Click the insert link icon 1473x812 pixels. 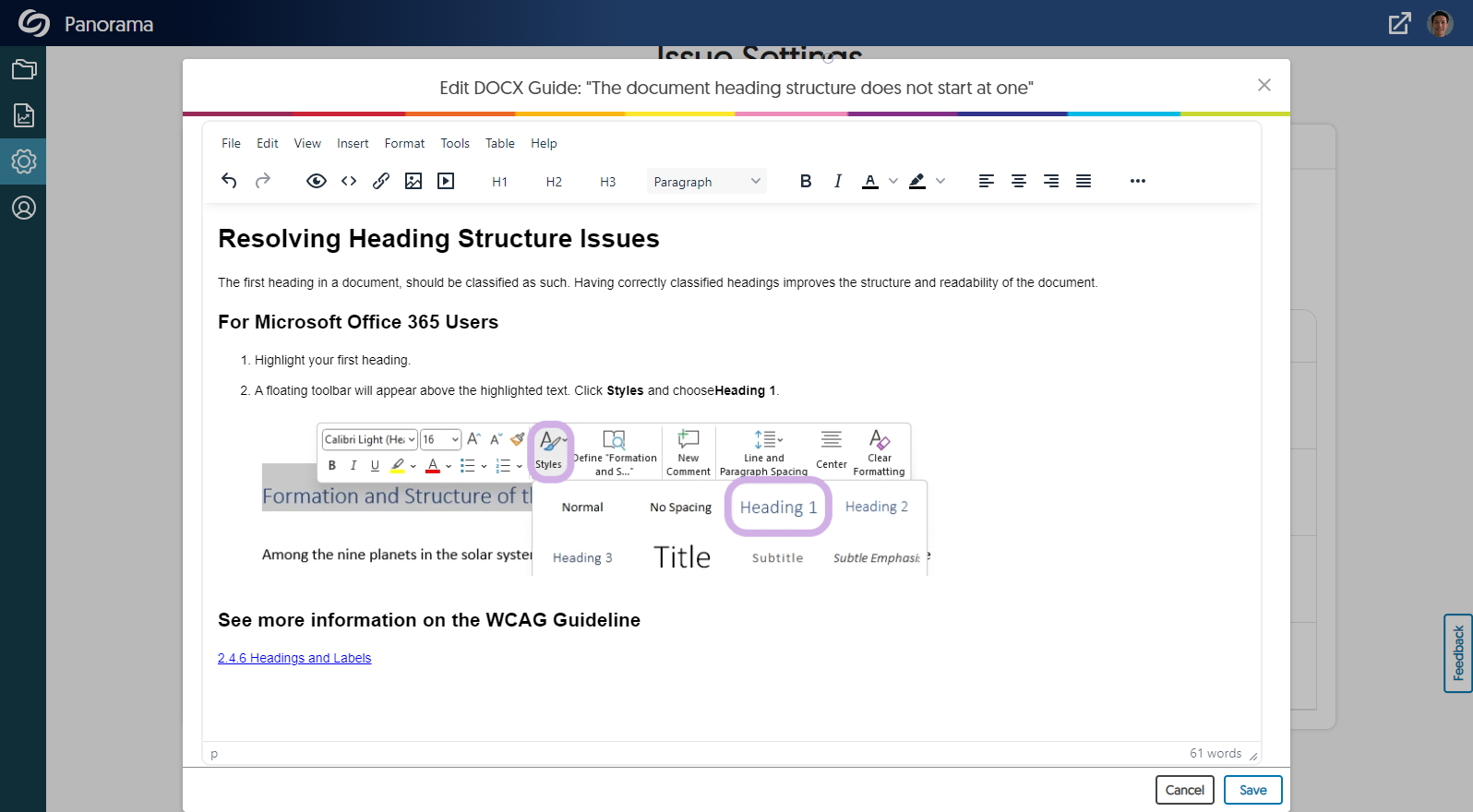(381, 181)
